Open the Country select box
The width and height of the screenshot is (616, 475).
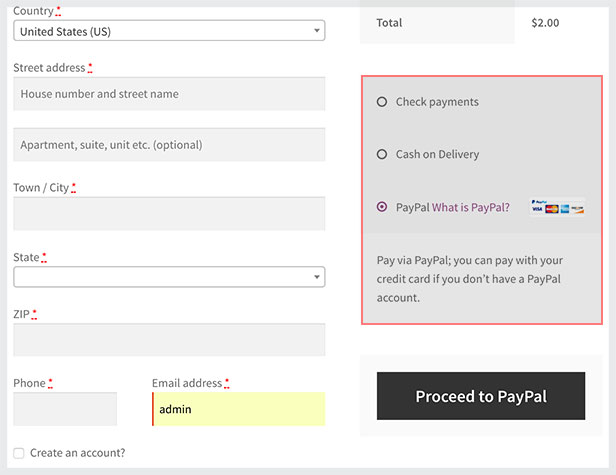169,31
